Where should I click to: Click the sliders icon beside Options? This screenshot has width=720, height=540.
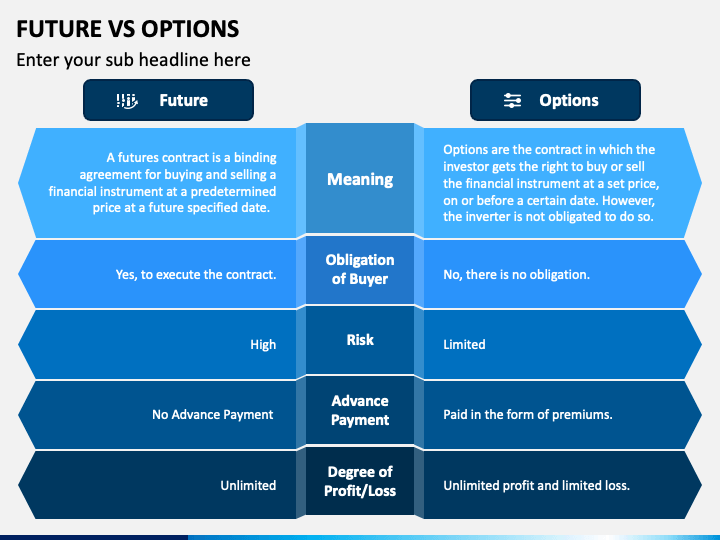coord(512,100)
